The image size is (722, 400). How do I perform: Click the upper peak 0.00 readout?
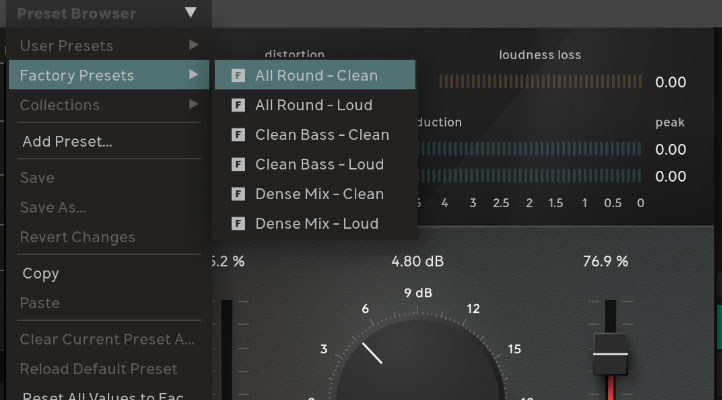click(670, 150)
